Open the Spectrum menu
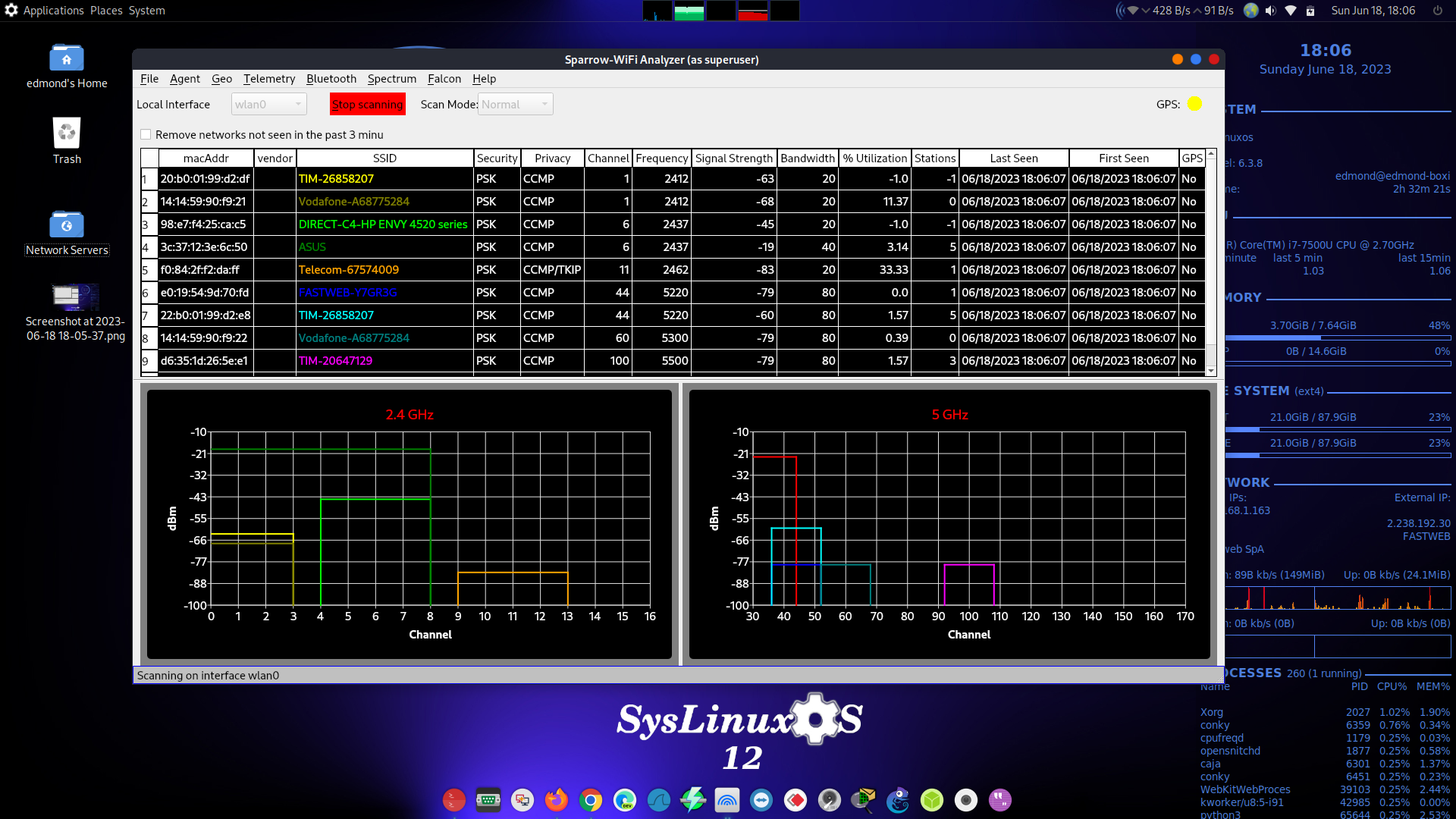The image size is (1456, 819). pyautogui.click(x=392, y=79)
